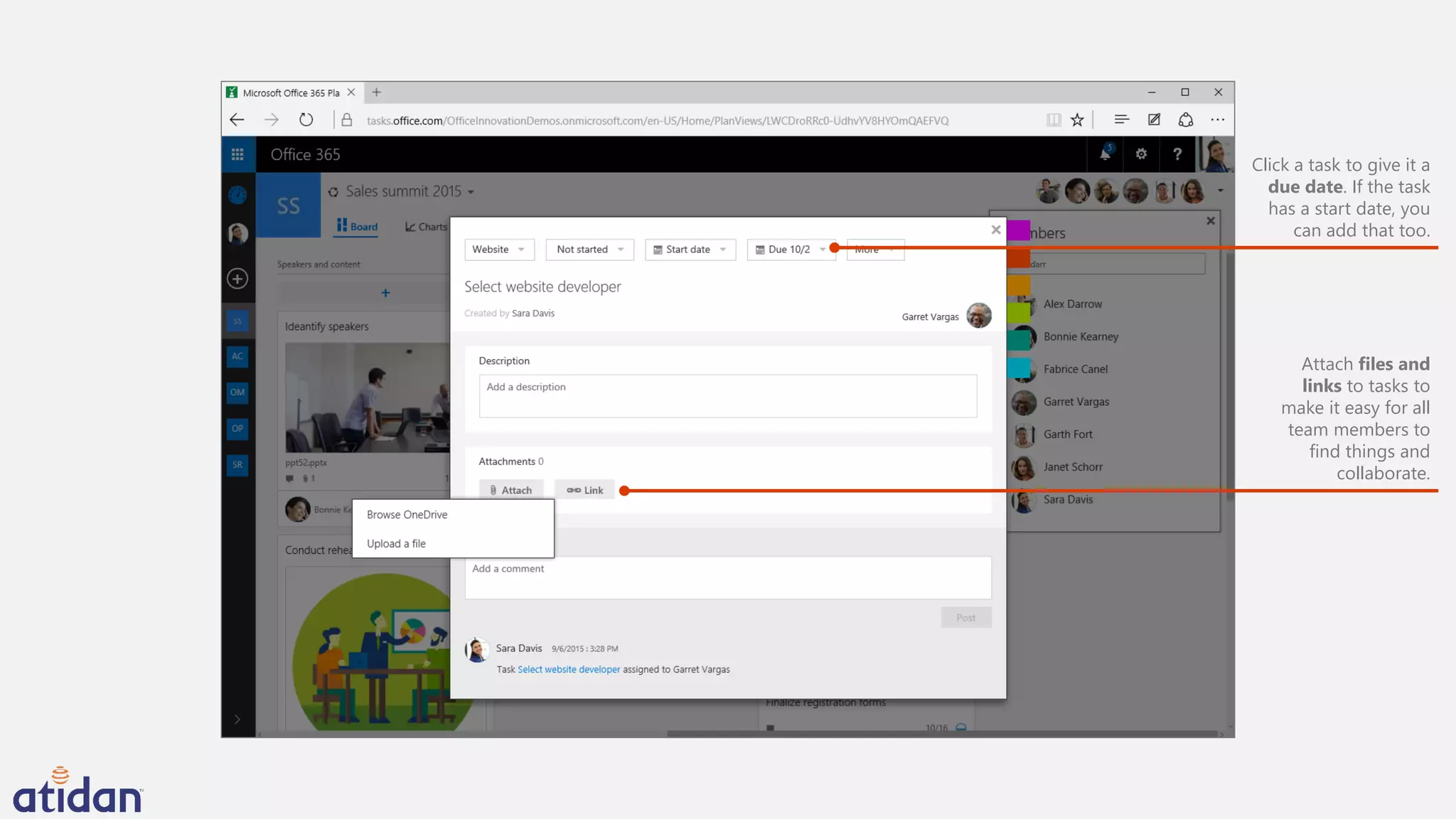Click Garret Vargas assignee avatar
This screenshot has height=819, width=1456.
coord(979,316)
